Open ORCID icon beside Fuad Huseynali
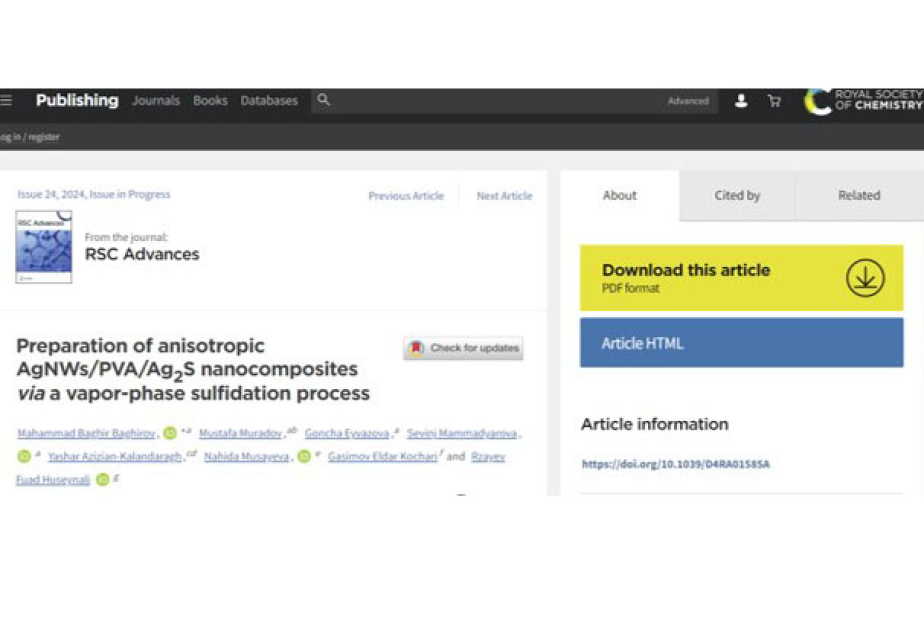This screenshot has height=630, width=924. tap(103, 480)
